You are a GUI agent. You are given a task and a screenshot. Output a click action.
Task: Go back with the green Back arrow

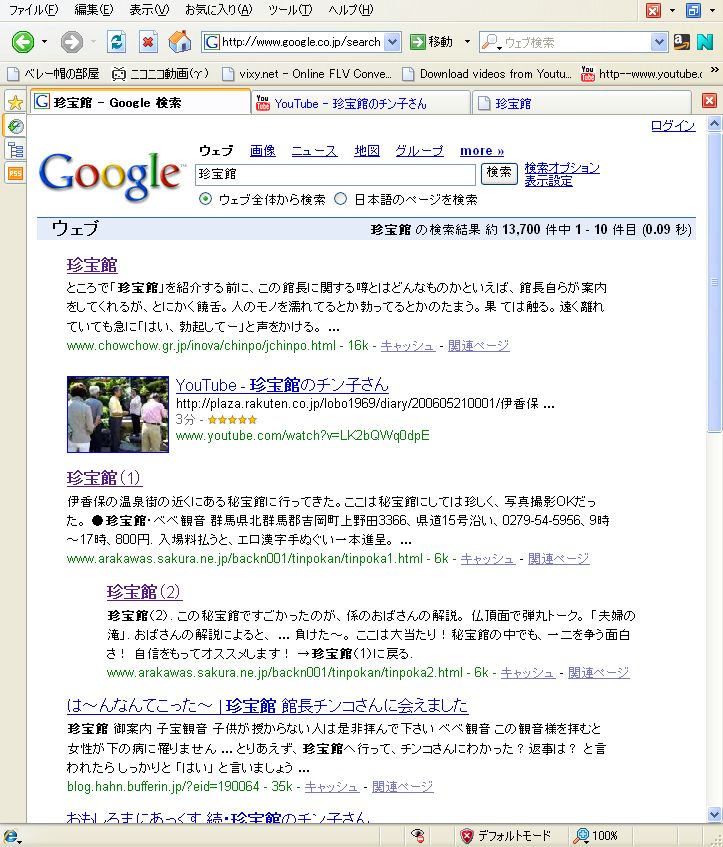tap(23, 42)
